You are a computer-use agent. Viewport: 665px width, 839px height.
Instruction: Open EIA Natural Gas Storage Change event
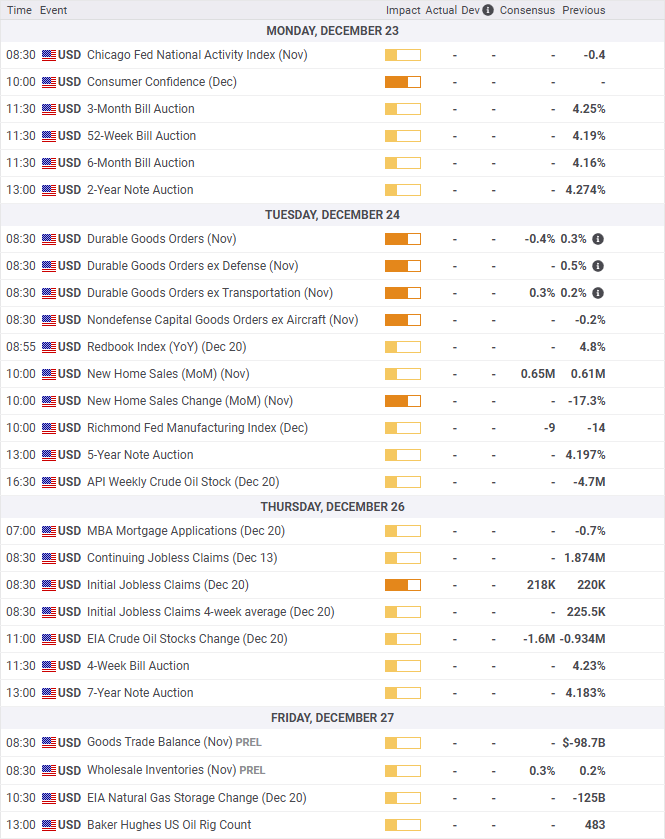click(196, 798)
